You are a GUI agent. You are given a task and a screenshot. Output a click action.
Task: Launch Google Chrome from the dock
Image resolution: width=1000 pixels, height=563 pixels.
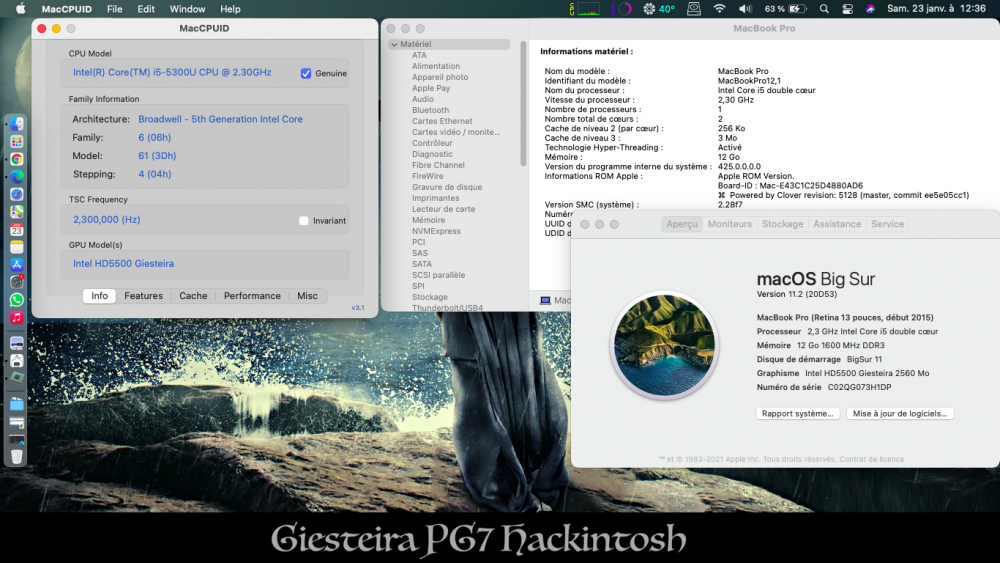click(17, 159)
